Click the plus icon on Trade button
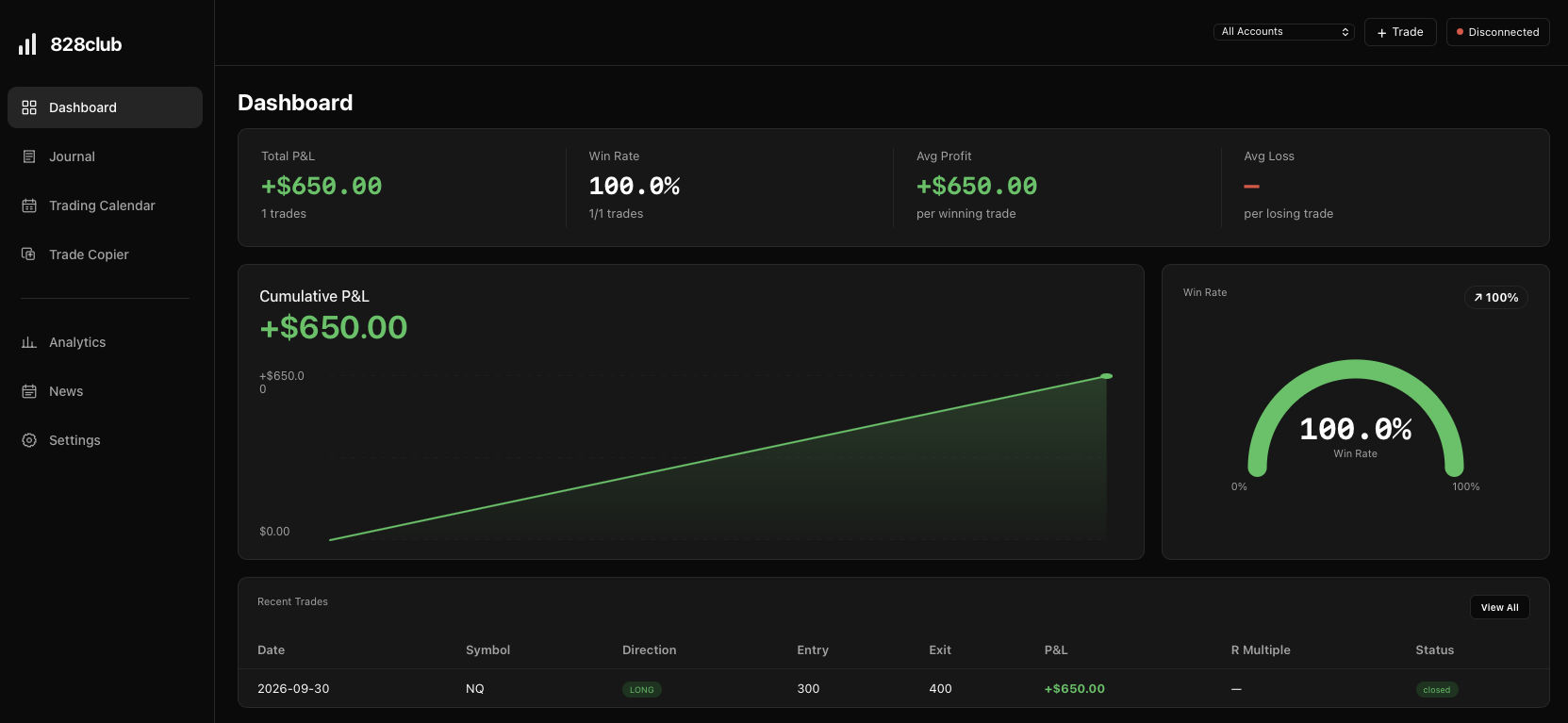The image size is (1568, 723). coord(1382,32)
